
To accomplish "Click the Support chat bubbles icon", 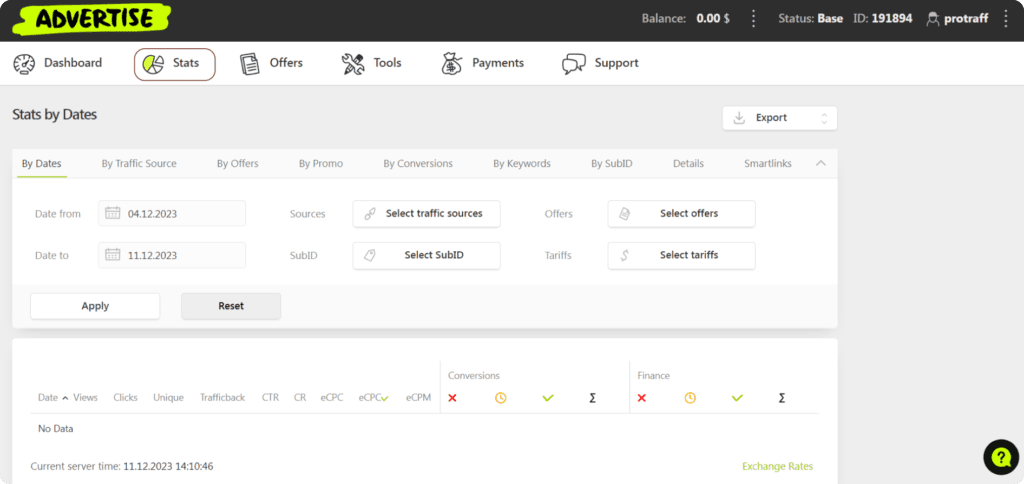I will pos(574,64).
